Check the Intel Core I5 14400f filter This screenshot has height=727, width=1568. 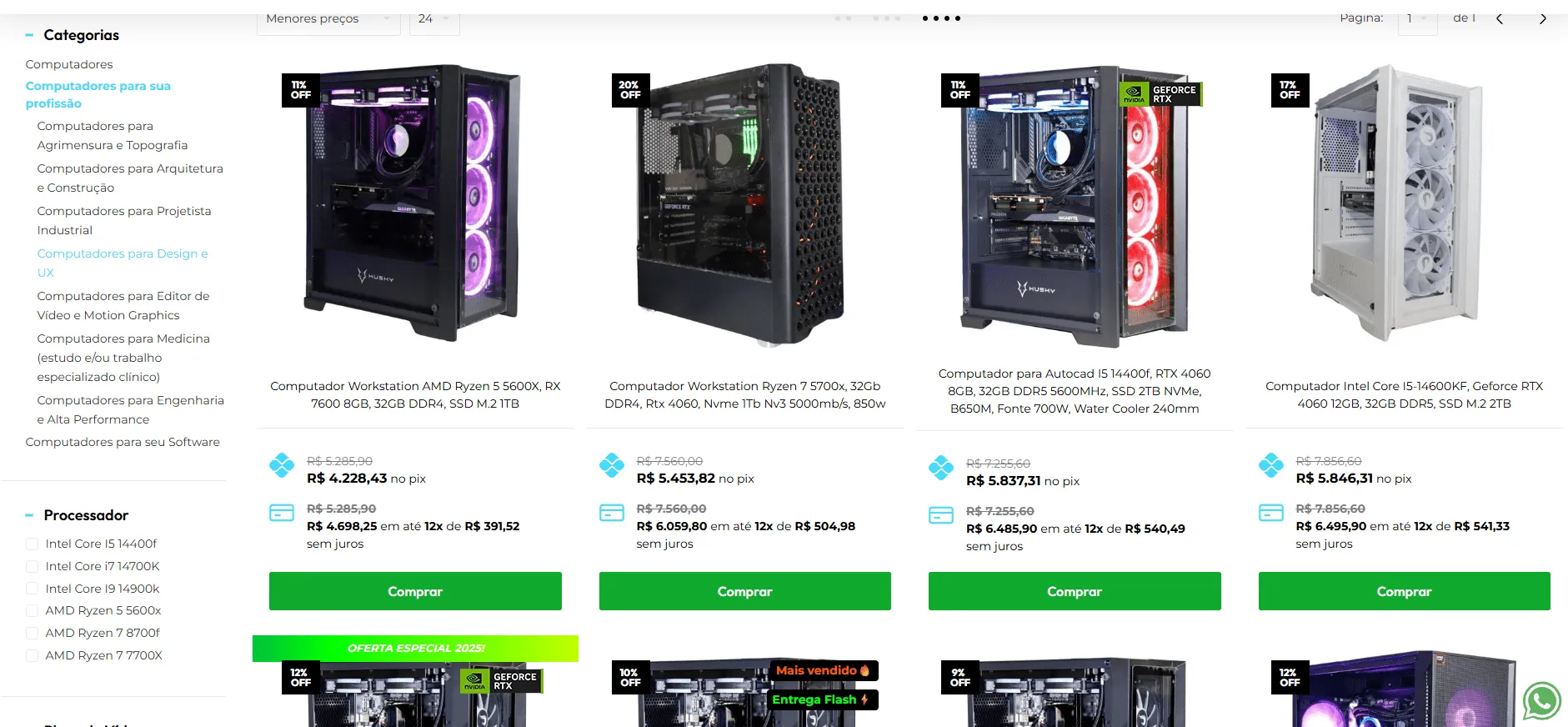(33, 544)
